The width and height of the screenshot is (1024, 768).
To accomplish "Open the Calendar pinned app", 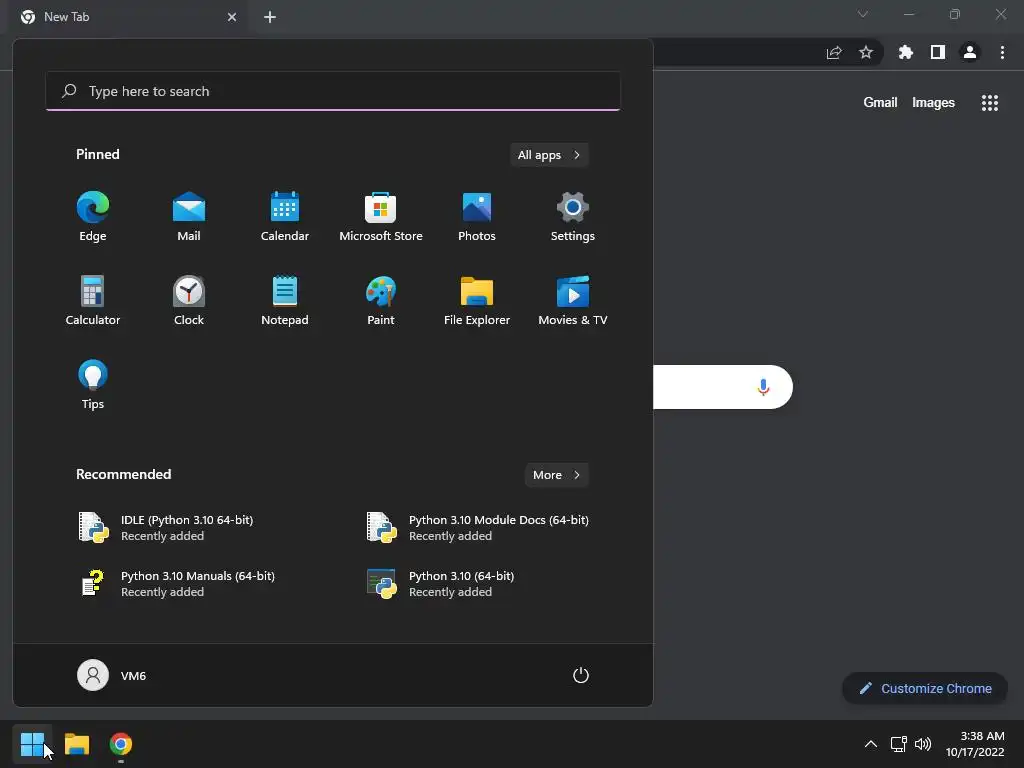I will click(x=285, y=217).
